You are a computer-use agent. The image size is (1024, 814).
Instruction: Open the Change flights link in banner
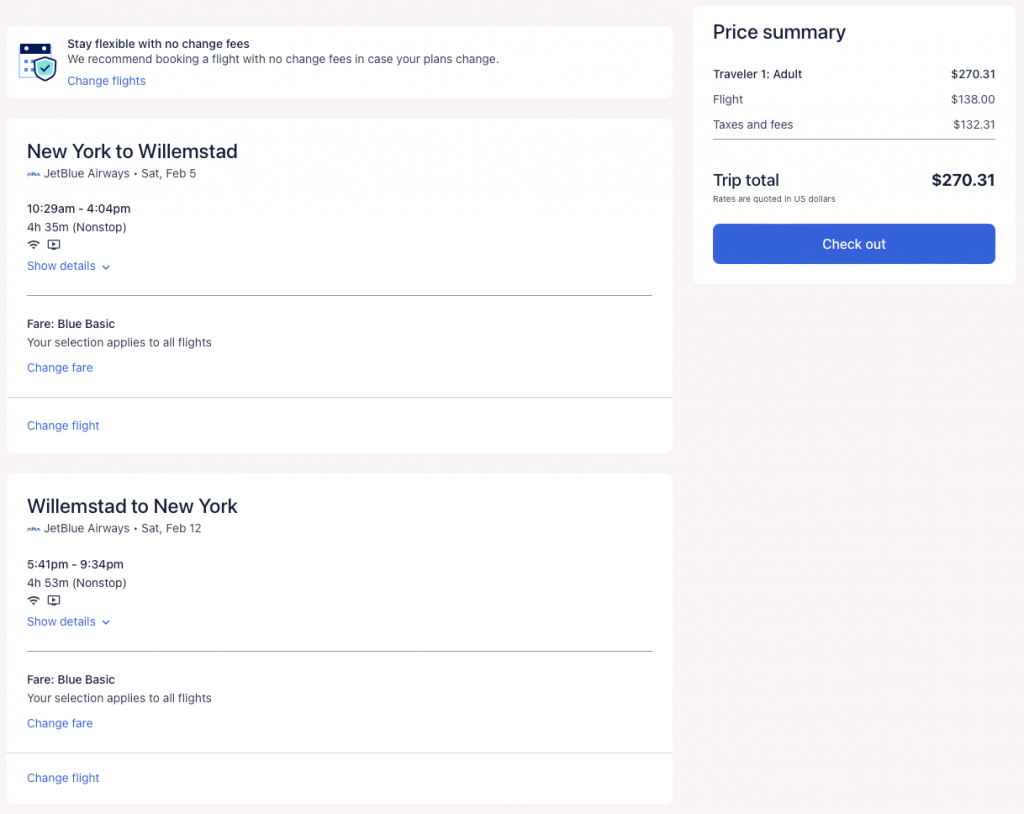(106, 81)
